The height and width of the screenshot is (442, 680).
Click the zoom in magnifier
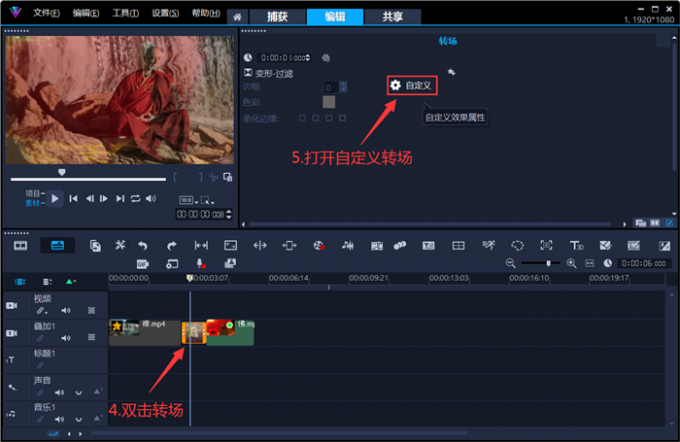571,263
